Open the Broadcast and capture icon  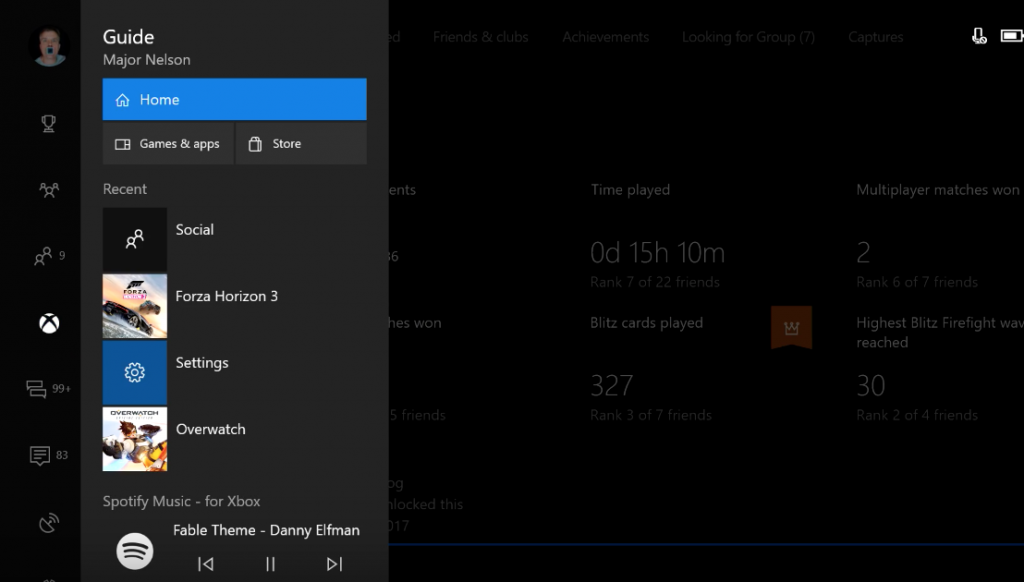(49, 523)
